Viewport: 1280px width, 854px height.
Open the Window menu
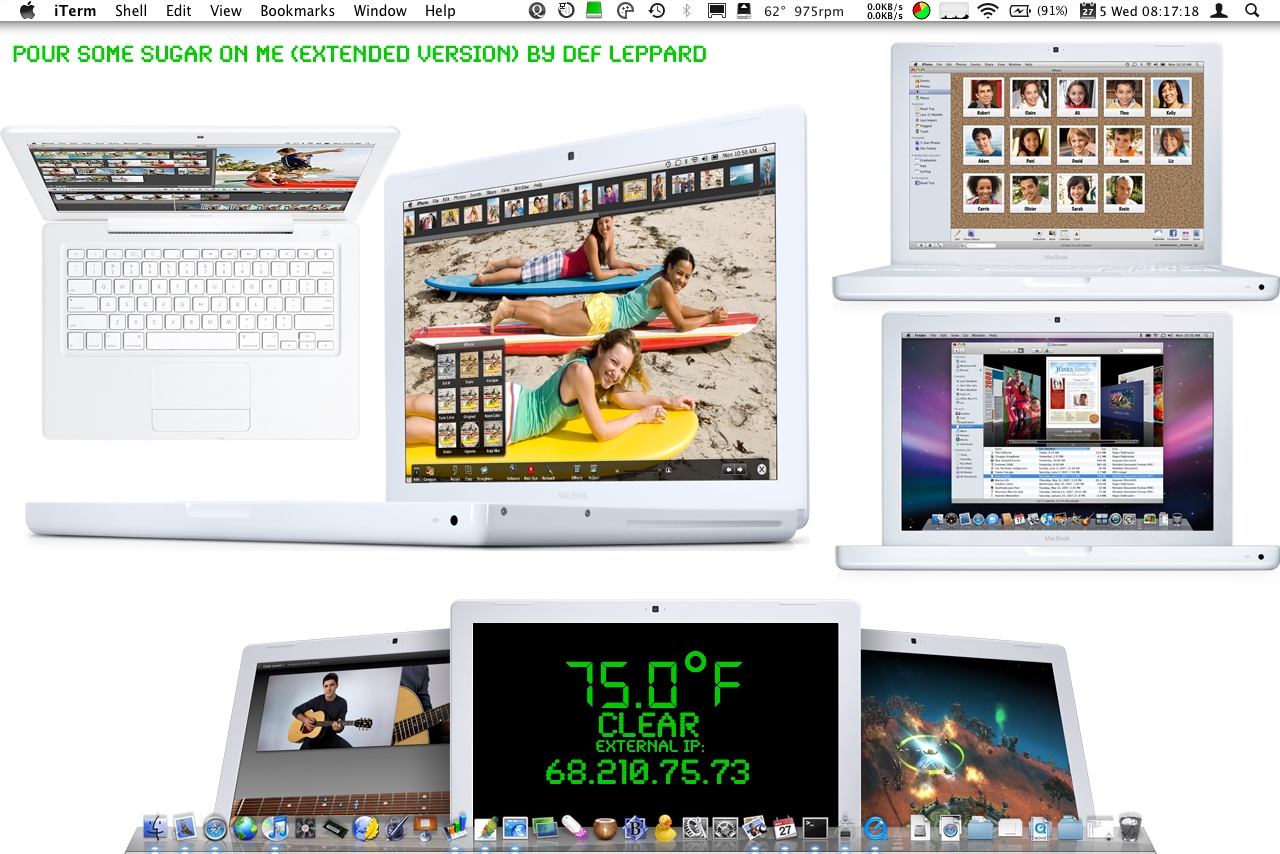(x=380, y=11)
